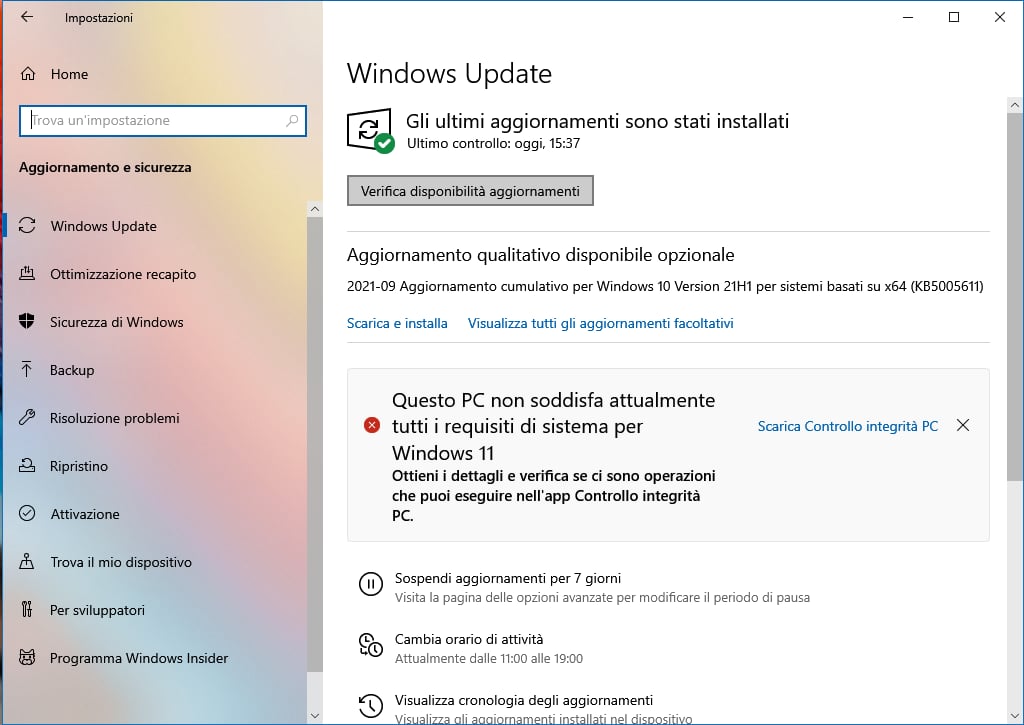
Task: Open Attivazione checkmark icon
Action: pos(27,513)
